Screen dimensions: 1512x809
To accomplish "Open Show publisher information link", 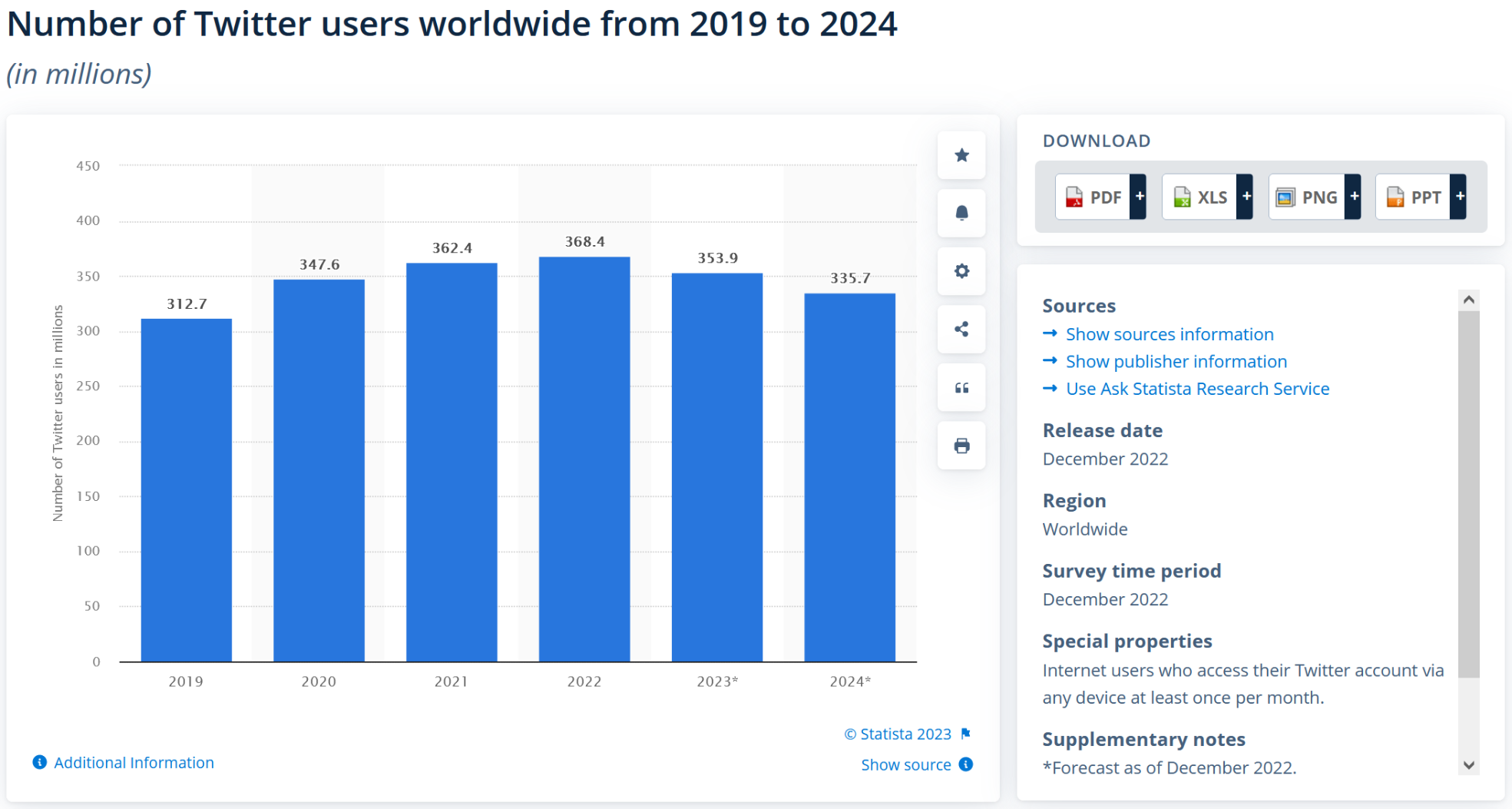I will (x=1176, y=361).
